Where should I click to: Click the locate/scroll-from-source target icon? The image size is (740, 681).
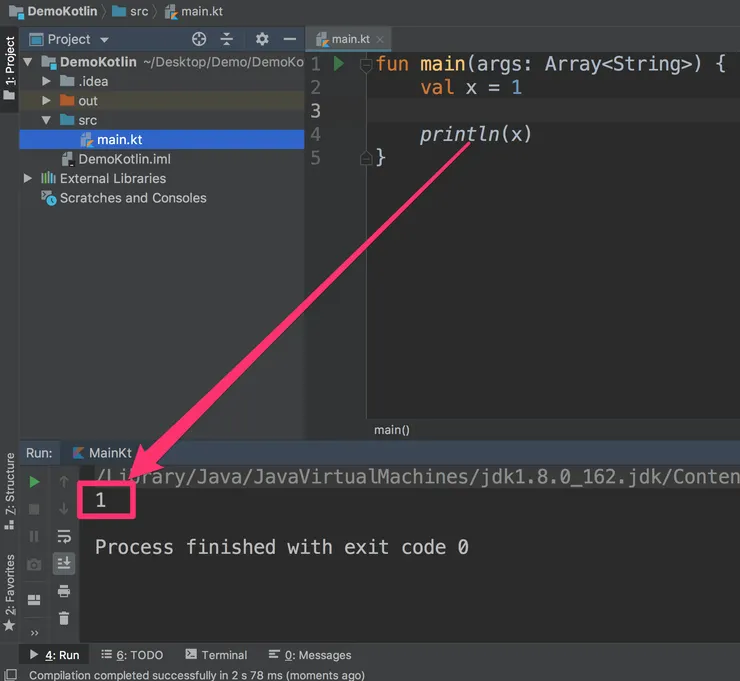[x=199, y=39]
